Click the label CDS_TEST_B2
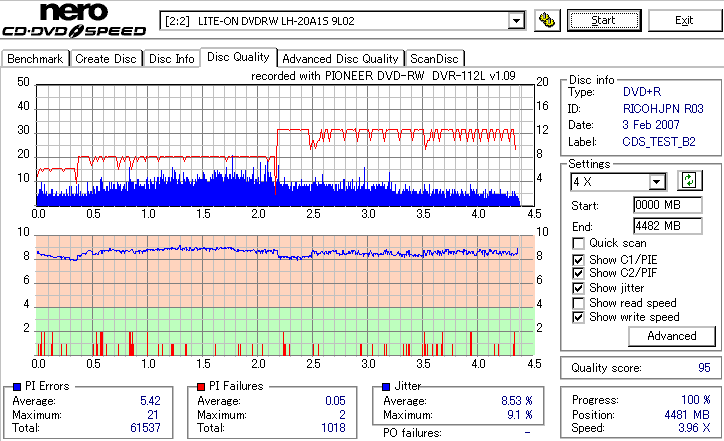Screen dimensions: 724x441 click(x=659, y=142)
